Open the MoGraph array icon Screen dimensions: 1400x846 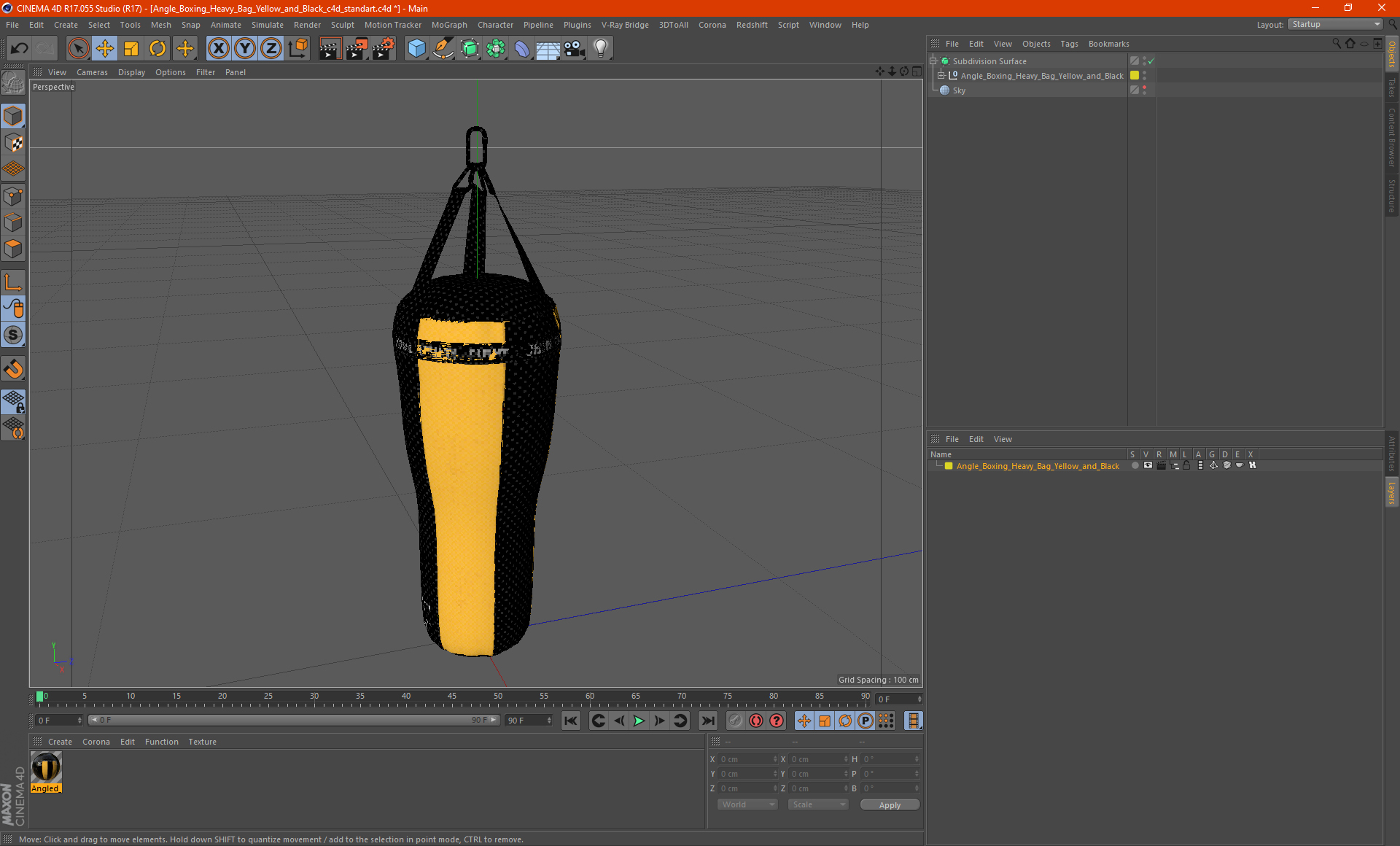pyautogui.click(x=496, y=49)
